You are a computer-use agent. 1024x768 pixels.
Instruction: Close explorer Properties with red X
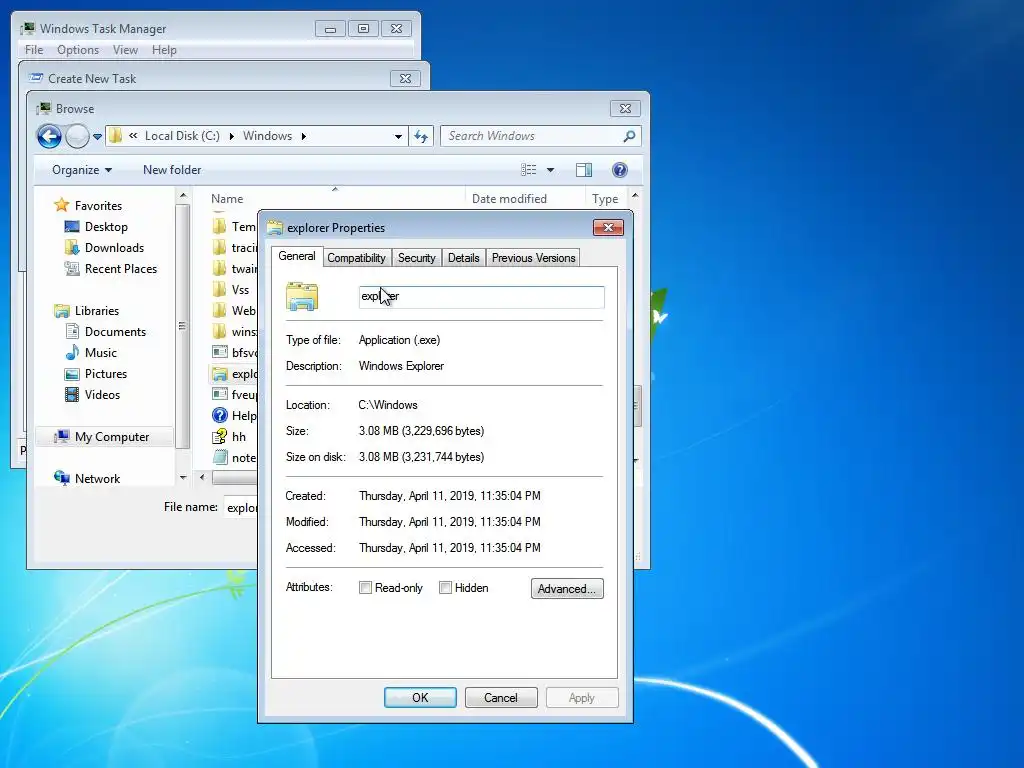(x=608, y=227)
